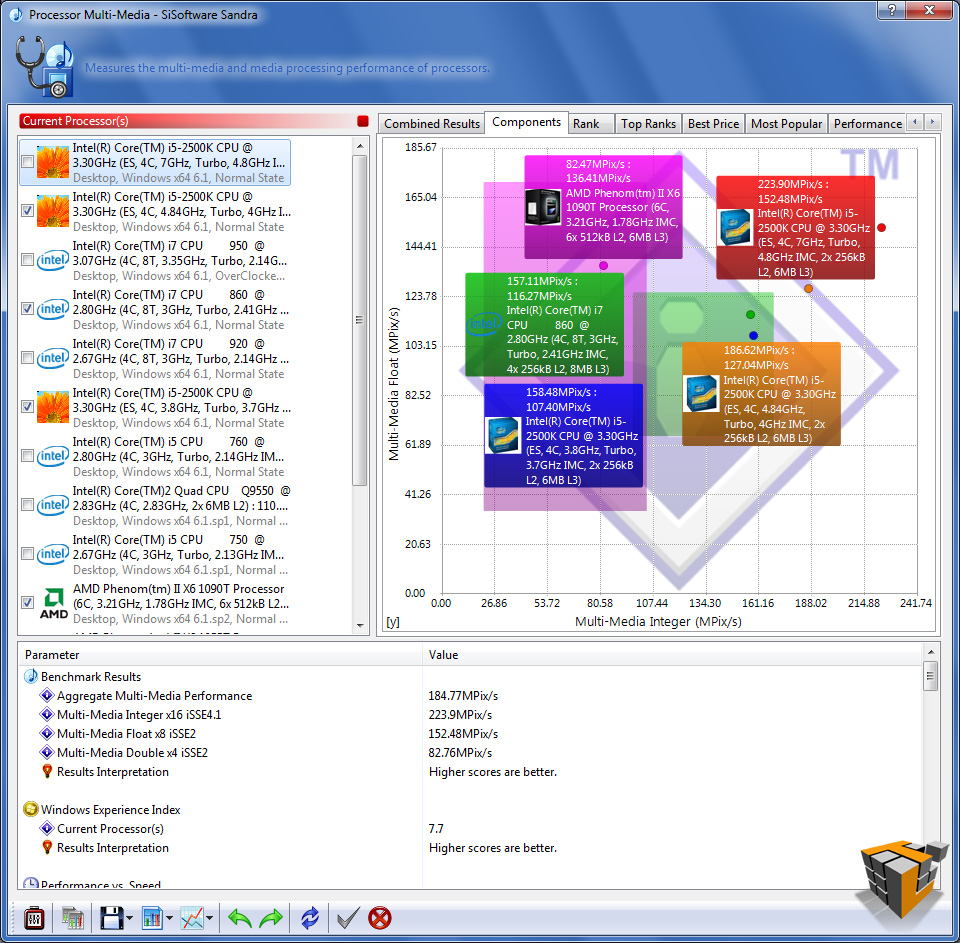Click the Performance vs. Speed clock icon

tap(31, 884)
